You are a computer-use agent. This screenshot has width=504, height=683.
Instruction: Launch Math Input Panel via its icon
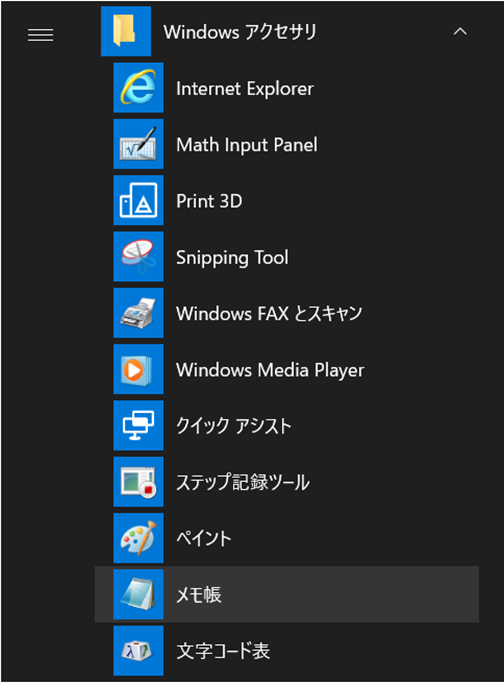pos(139,144)
